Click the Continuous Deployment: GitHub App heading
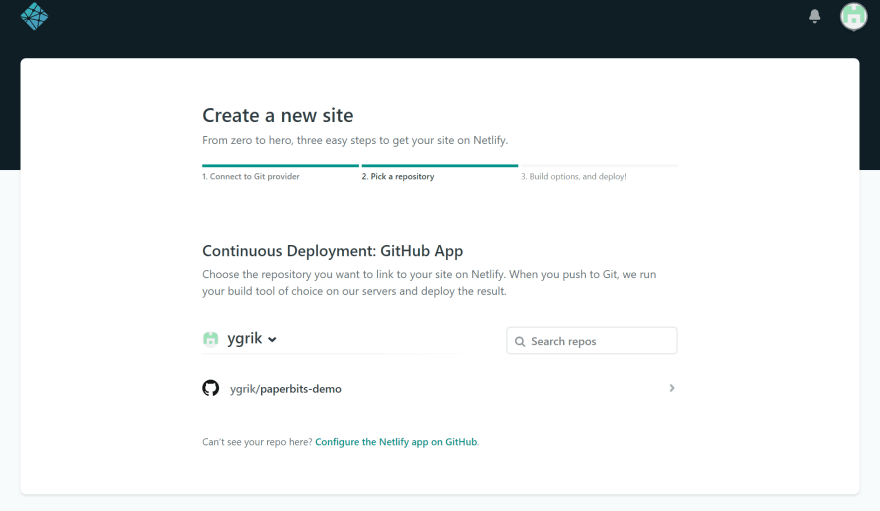 tap(332, 251)
